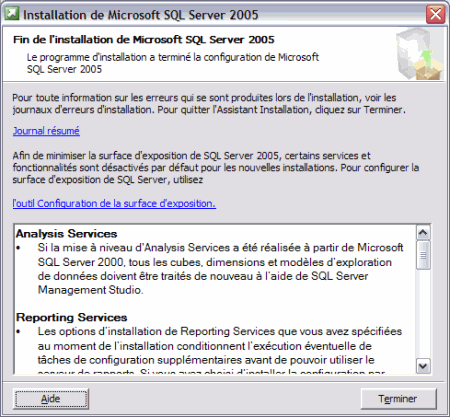Image resolution: width=450 pixels, height=417 pixels.
Task: Click Terminer to finish installation
Action: pos(398,399)
